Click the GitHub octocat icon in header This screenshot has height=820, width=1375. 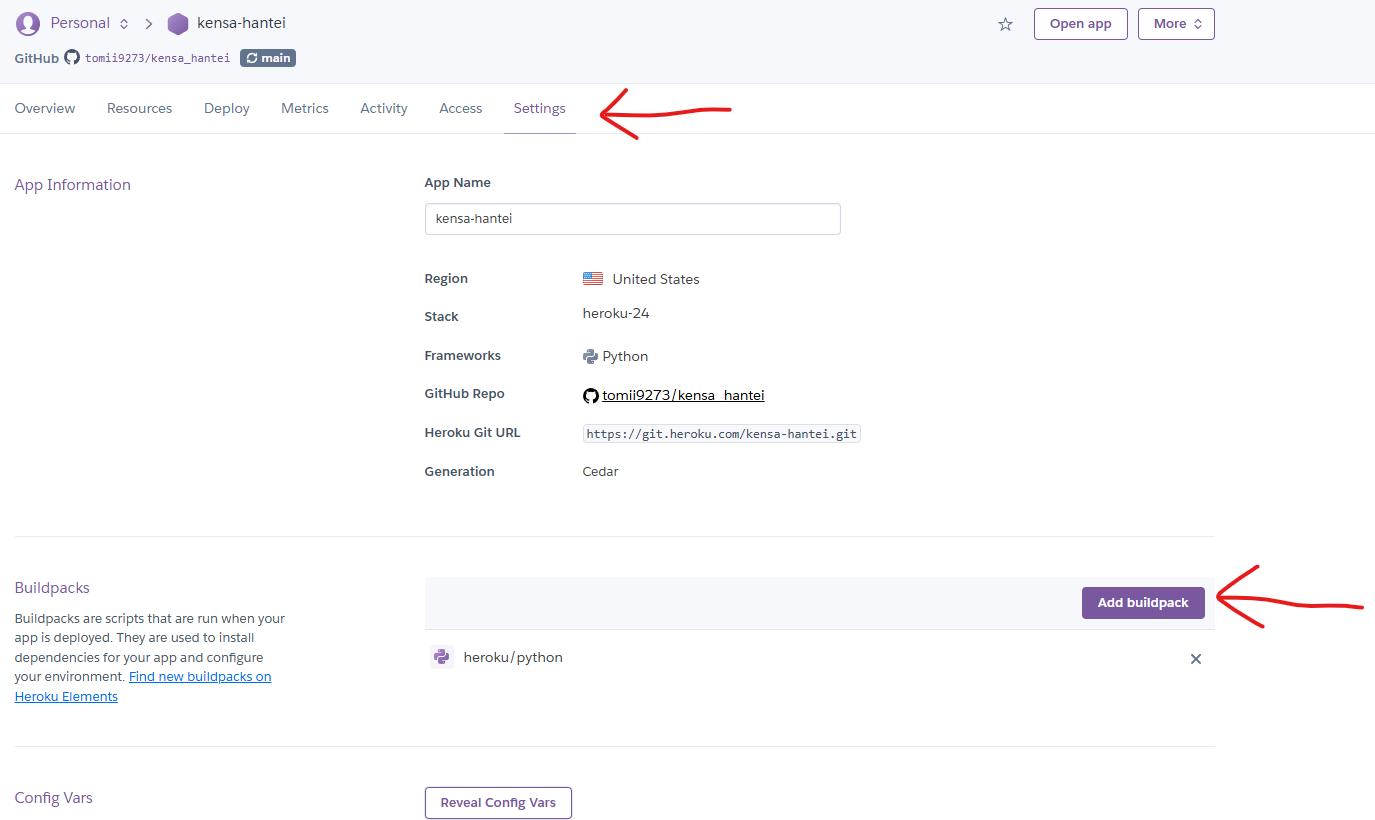click(x=72, y=57)
